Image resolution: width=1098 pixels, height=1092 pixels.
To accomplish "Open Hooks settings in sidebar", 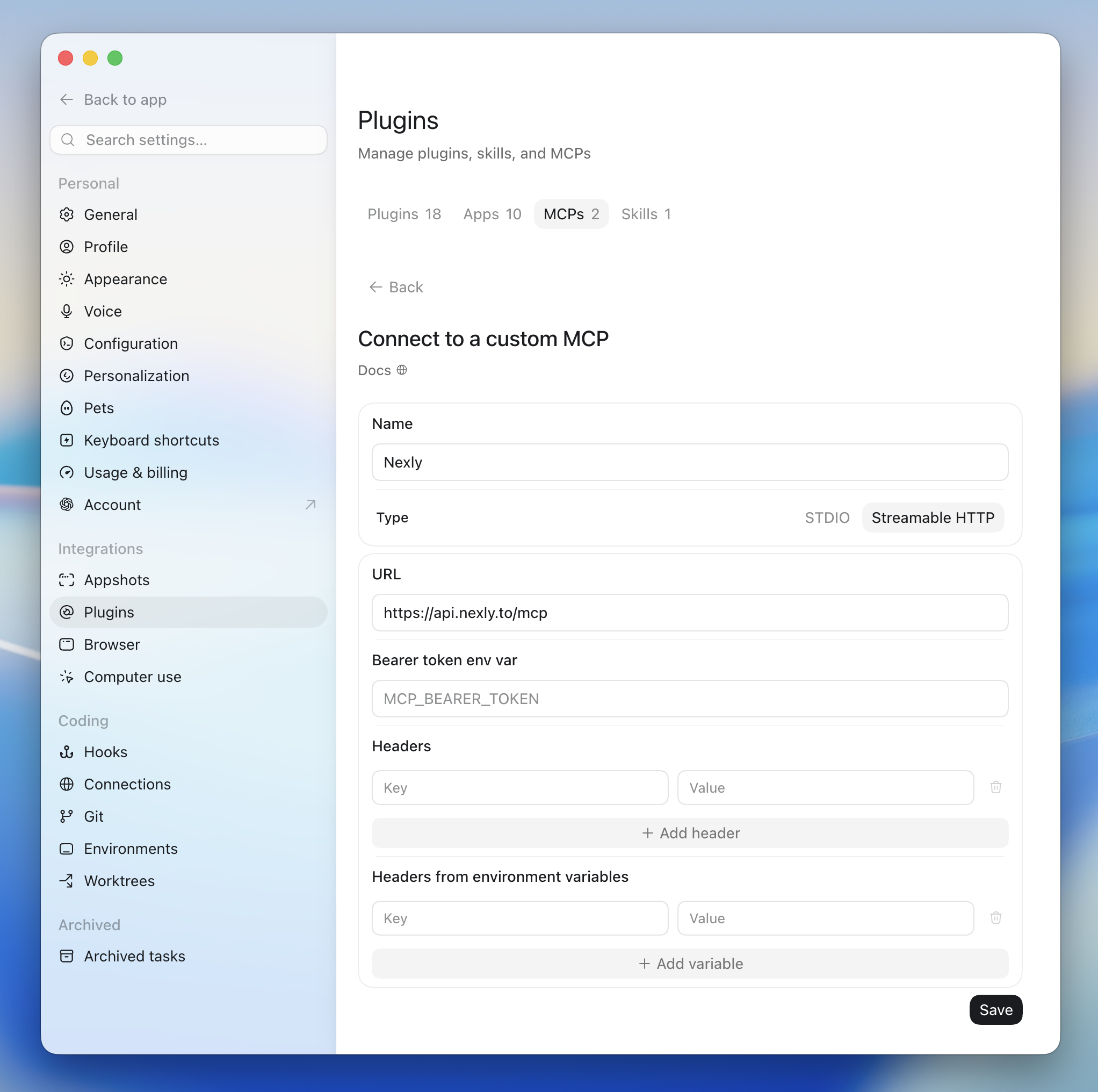I will 188,752.
